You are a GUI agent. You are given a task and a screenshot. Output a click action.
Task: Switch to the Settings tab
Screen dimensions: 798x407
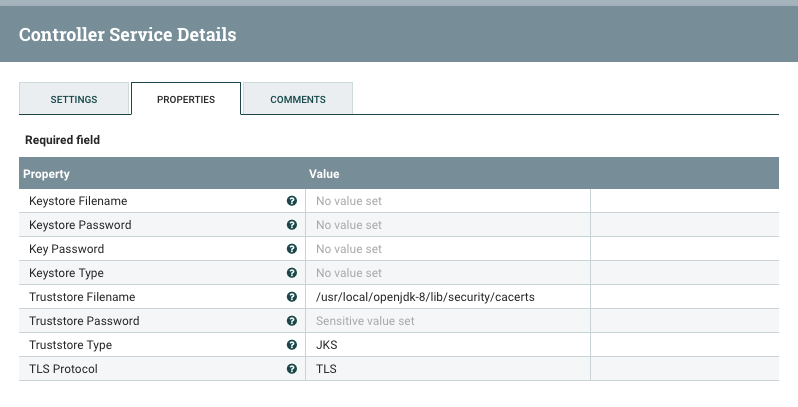pos(74,99)
